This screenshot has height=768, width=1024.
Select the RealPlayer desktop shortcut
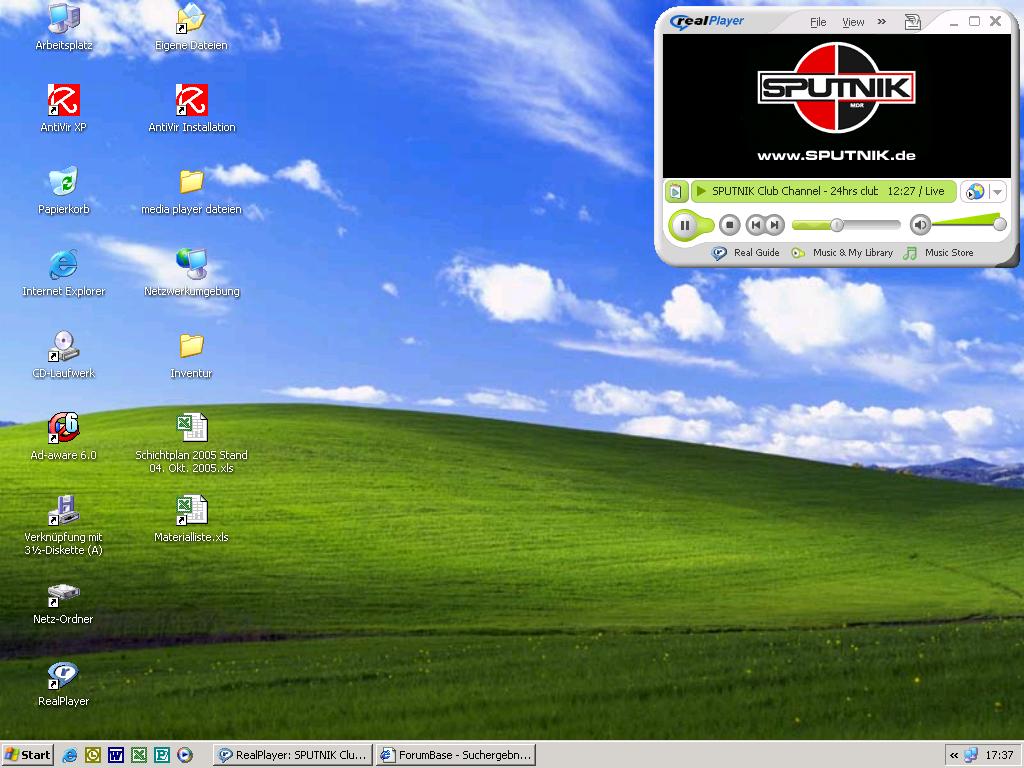(x=63, y=684)
